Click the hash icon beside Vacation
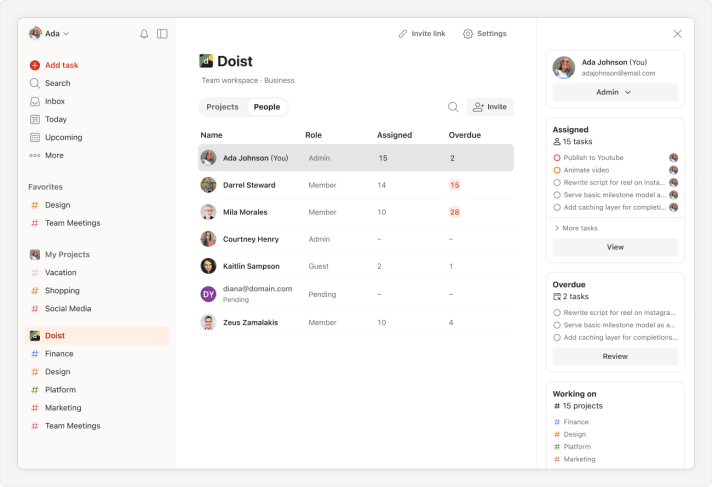Screen dimensions: 712x487 point(35,273)
